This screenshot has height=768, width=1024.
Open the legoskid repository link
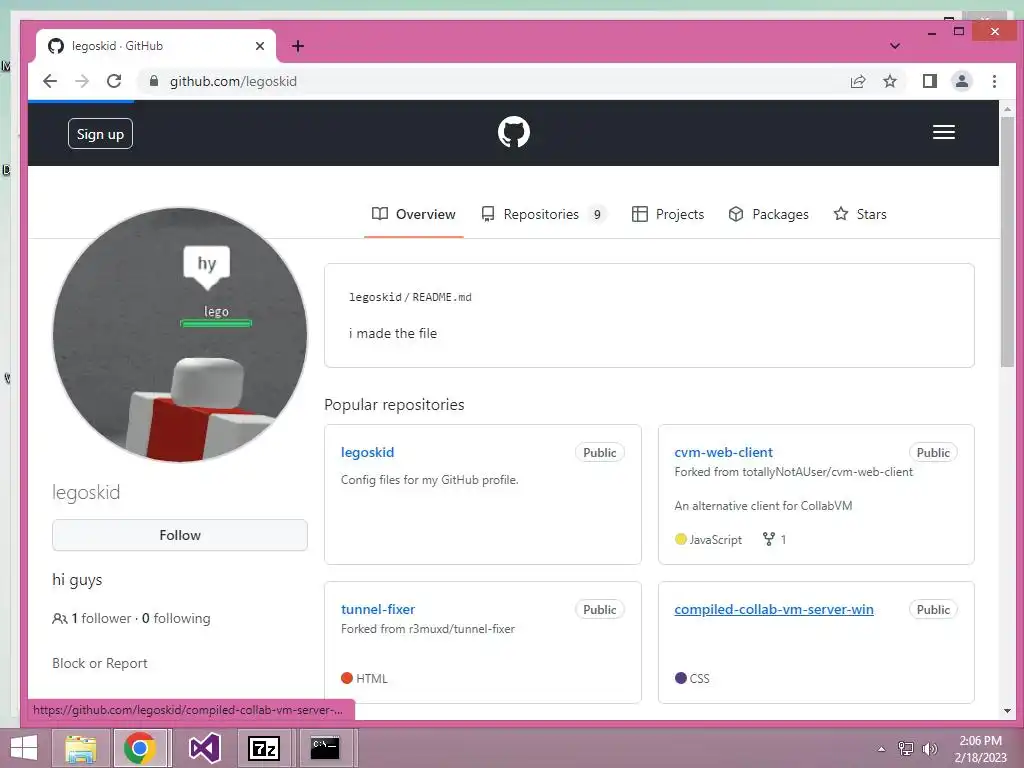click(x=367, y=452)
